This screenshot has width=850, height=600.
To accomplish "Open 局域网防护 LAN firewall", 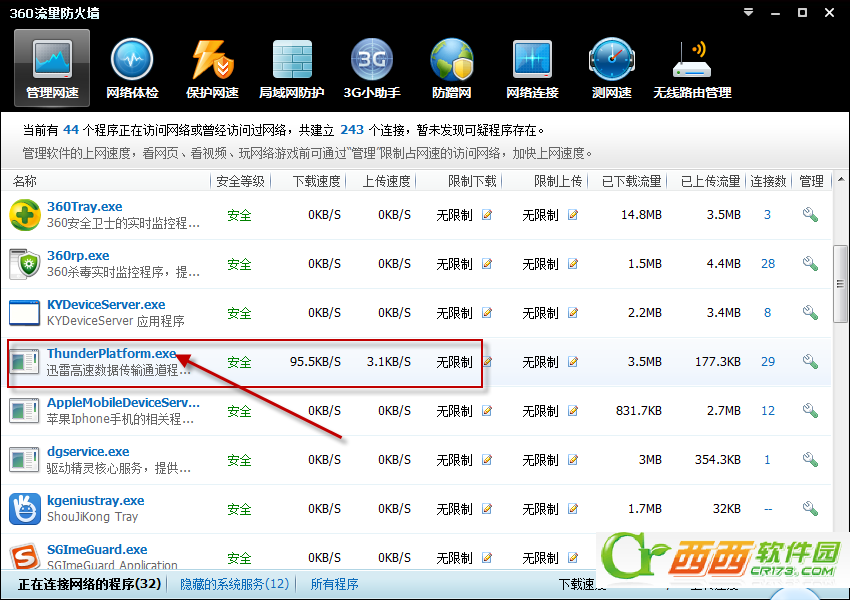I will 292,68.
